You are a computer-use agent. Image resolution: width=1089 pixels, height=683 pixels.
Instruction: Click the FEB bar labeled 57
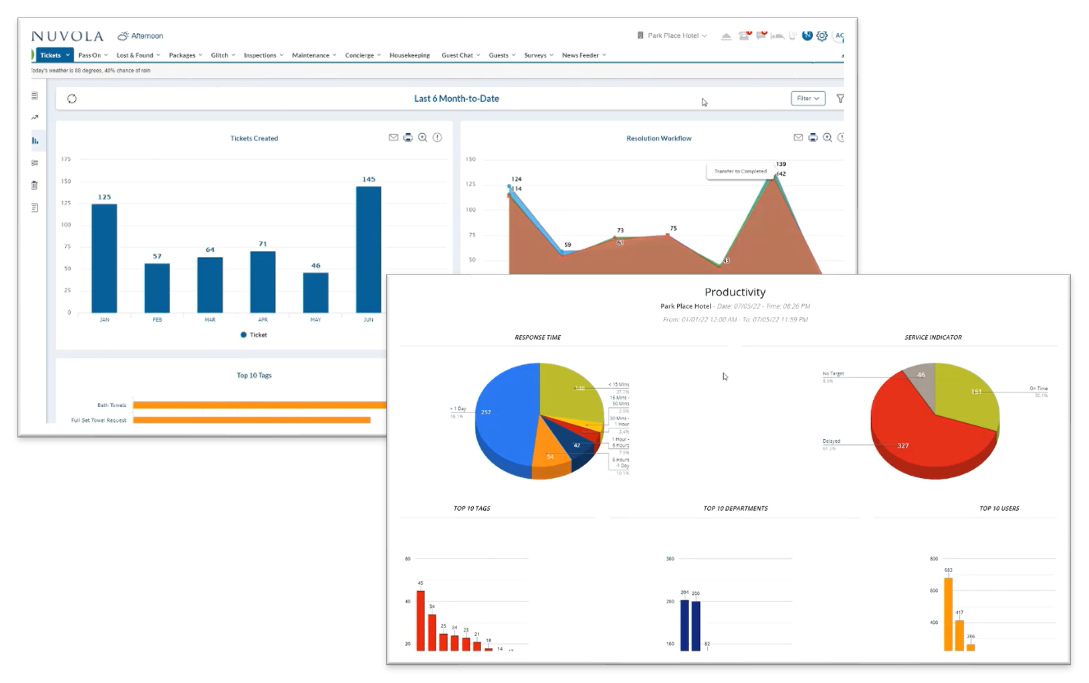tap(157, 288)
